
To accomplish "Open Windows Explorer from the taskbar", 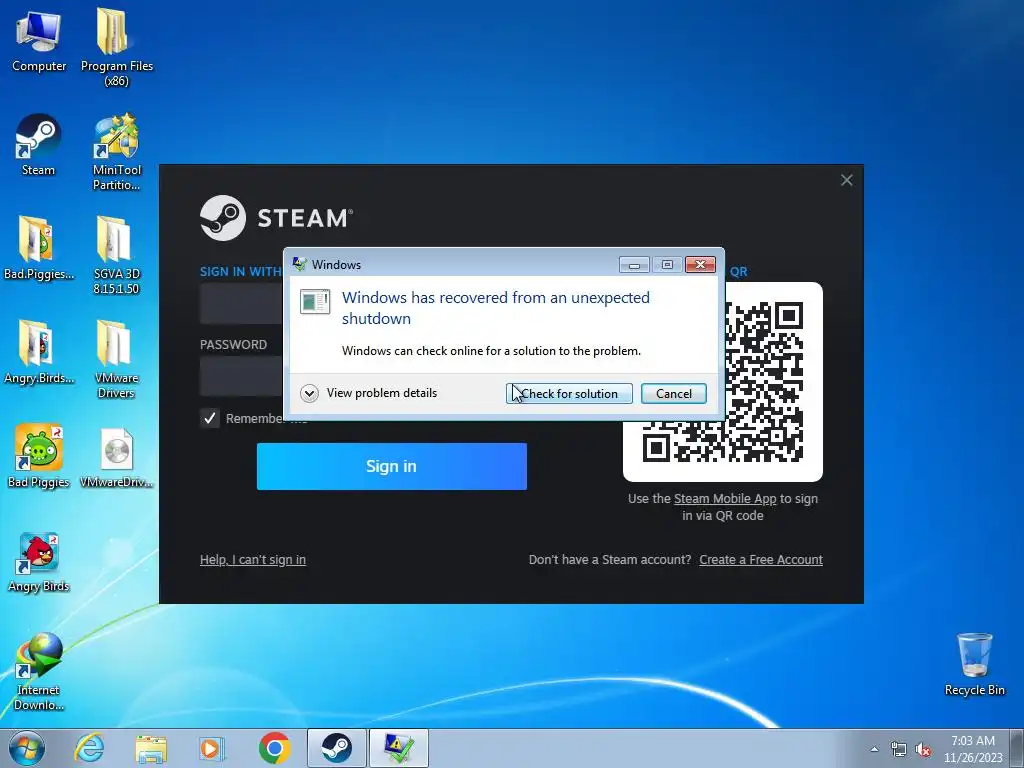I will click(151, 748).
